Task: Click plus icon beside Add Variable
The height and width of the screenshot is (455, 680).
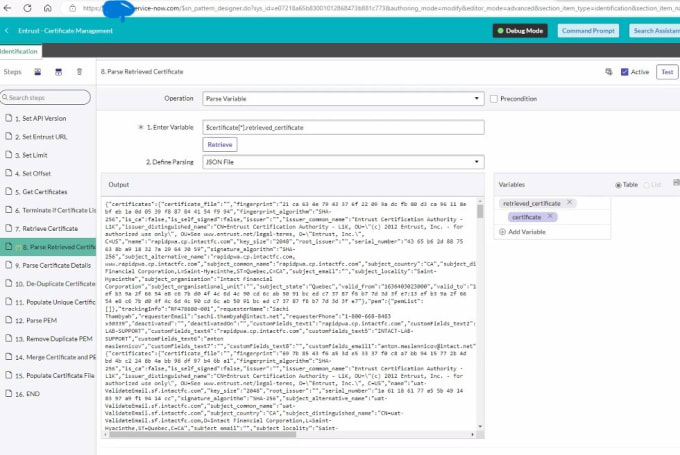Action: coord(502,232)
